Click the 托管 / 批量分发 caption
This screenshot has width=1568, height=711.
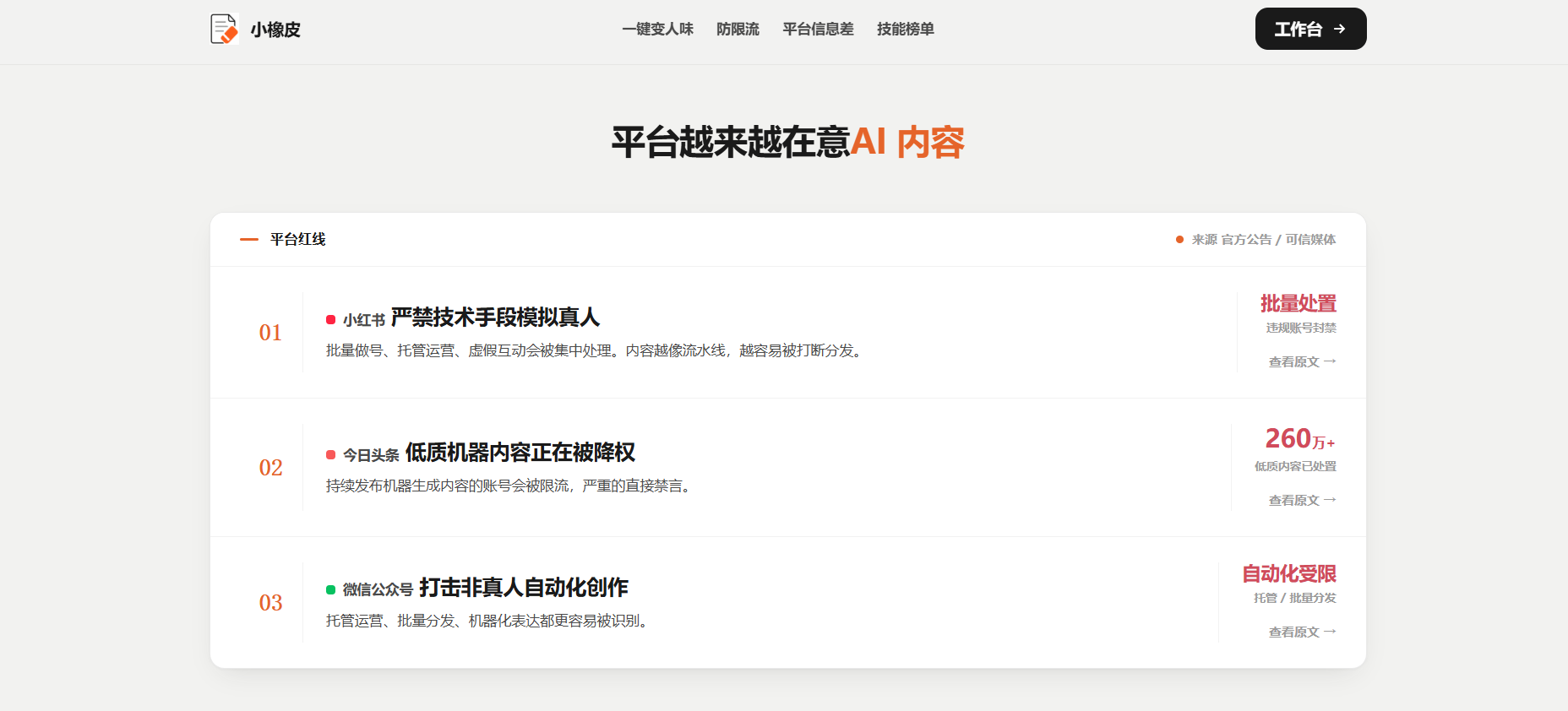[x=1295, y=598]
